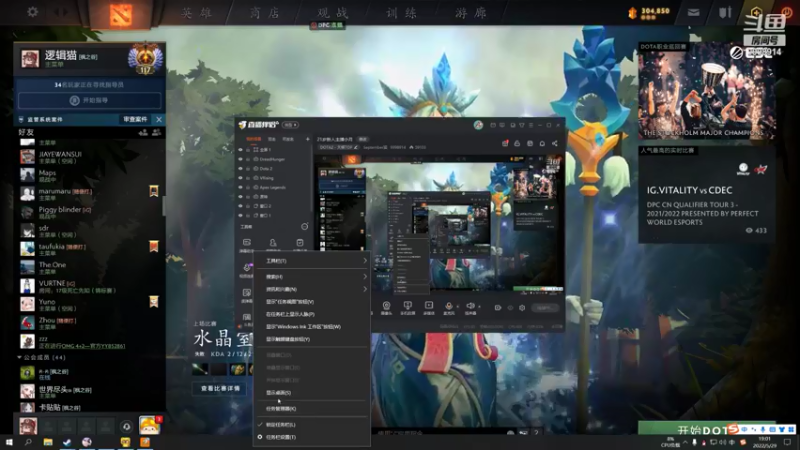
Task: Collapse the 公会成员 (44) guild section
Action: coord(42,358)
